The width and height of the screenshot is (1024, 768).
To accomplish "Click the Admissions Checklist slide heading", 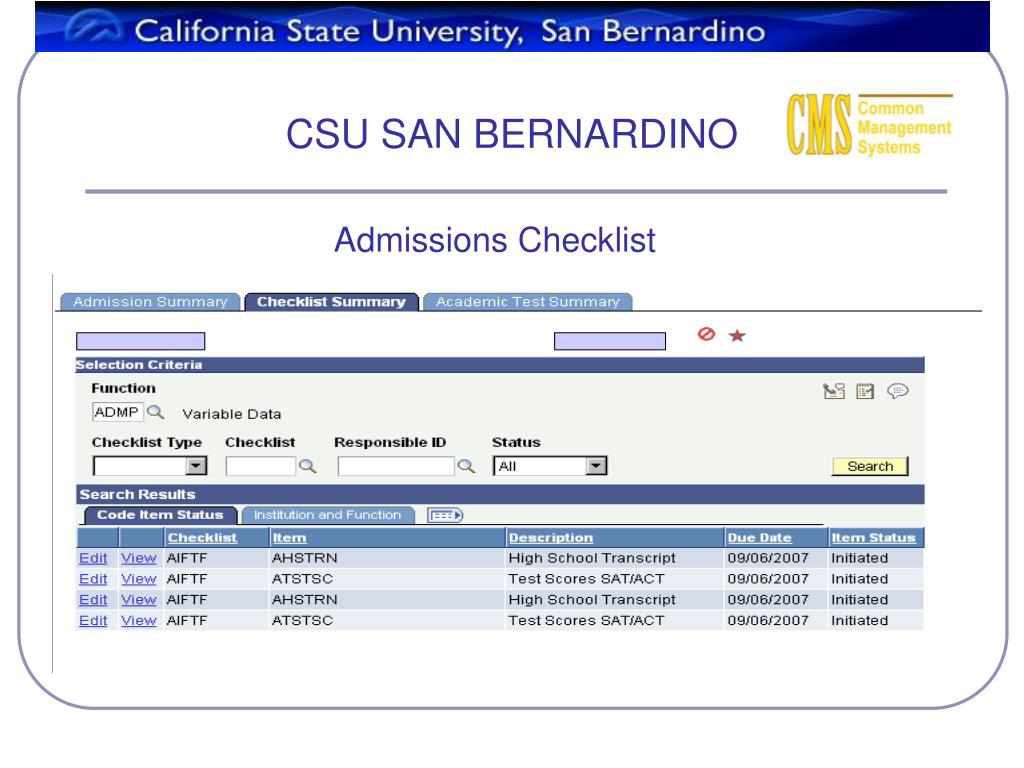I will [x=495, y=240].
